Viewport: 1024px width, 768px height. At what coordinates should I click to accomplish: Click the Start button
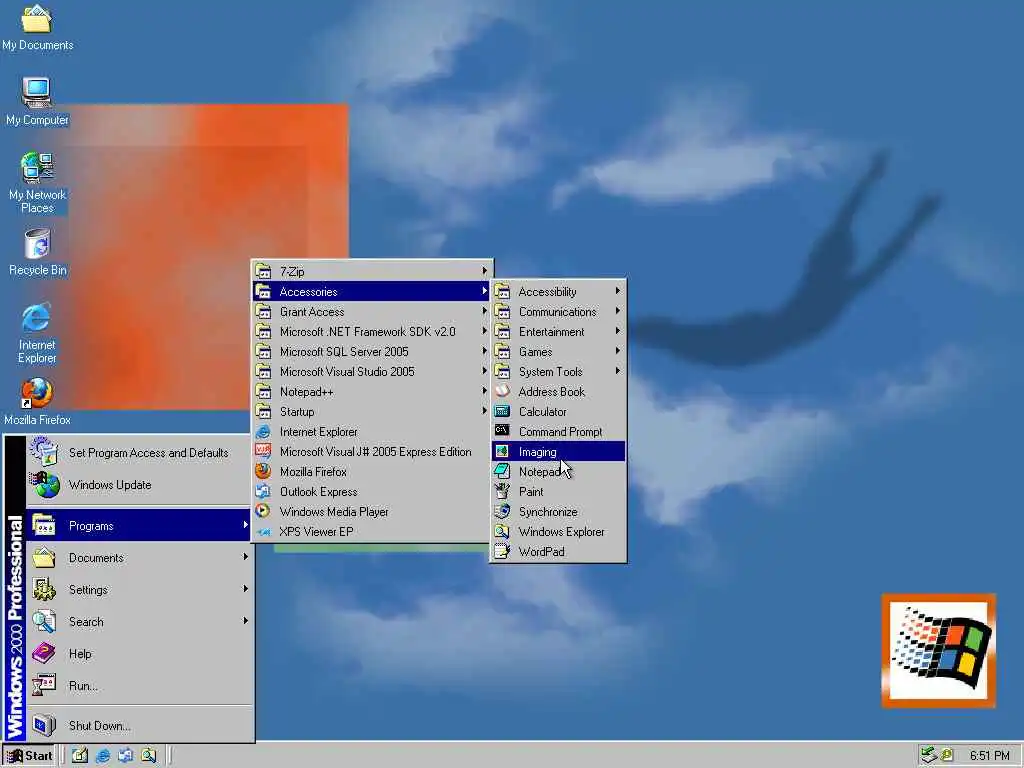[x=29, y=756]
